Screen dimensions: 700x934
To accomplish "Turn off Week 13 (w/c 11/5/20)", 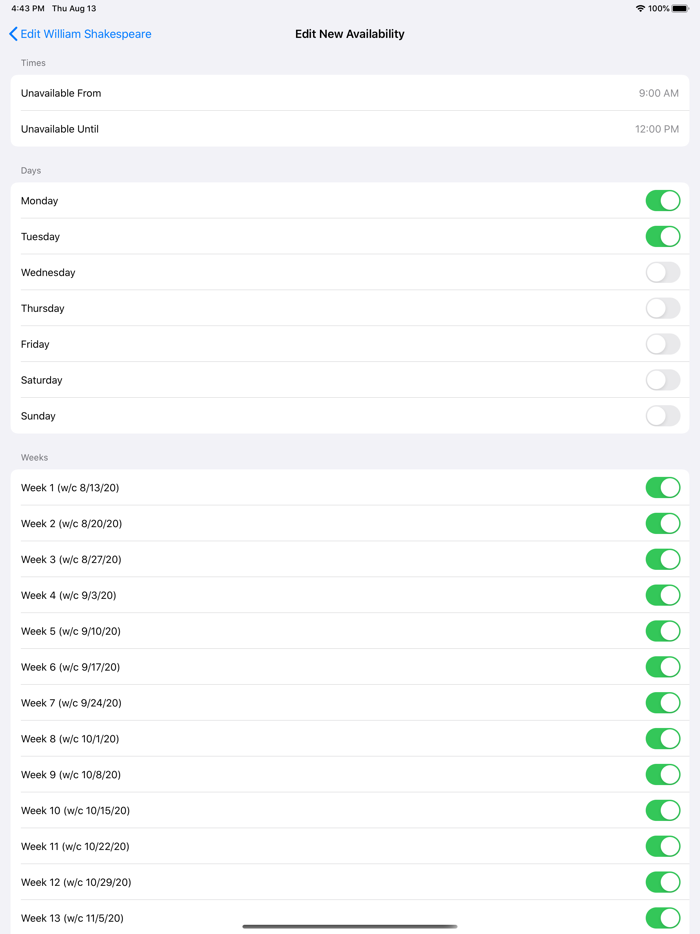I will (662, 918).
